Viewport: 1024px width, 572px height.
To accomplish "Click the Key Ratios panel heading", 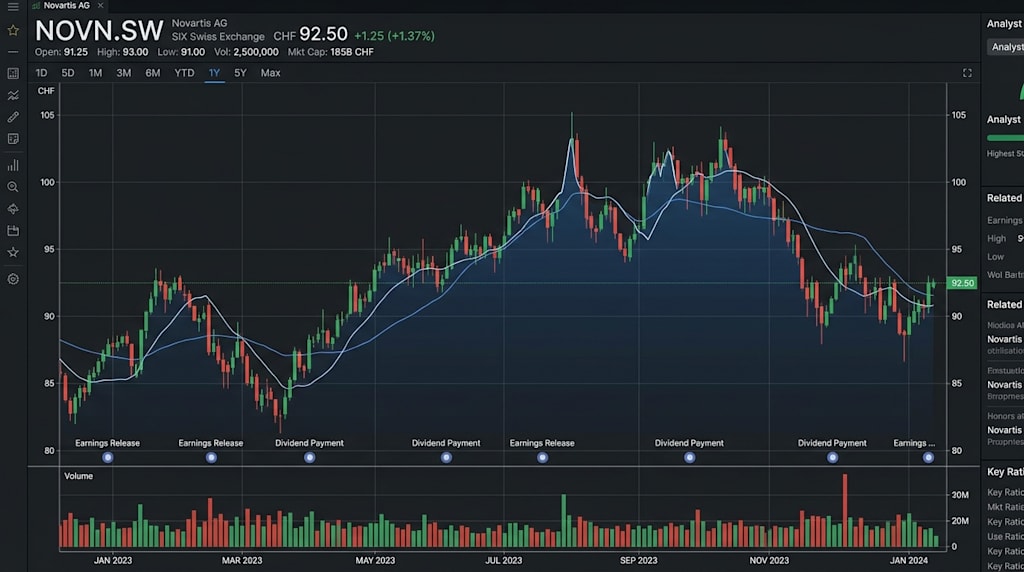I will click(x=1005, y=472).
